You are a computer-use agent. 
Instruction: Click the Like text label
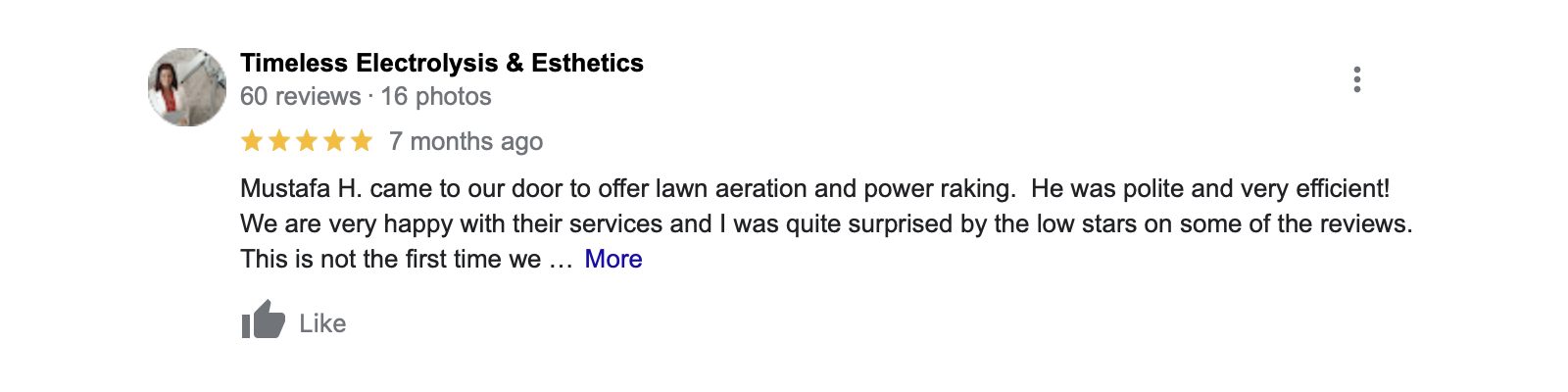click(x=322, y=323)
